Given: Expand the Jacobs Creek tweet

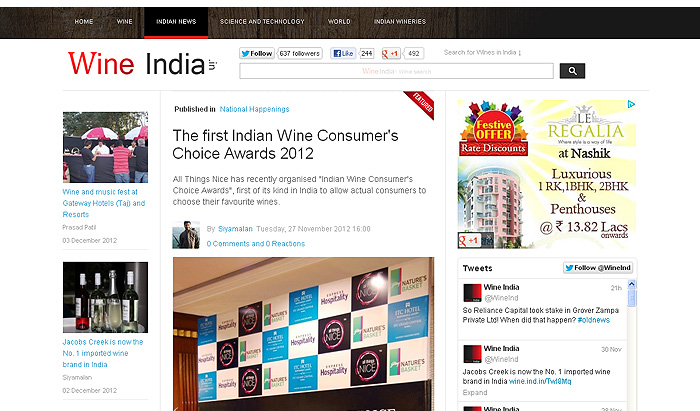Looking at the screenshot, I should 475,393.
